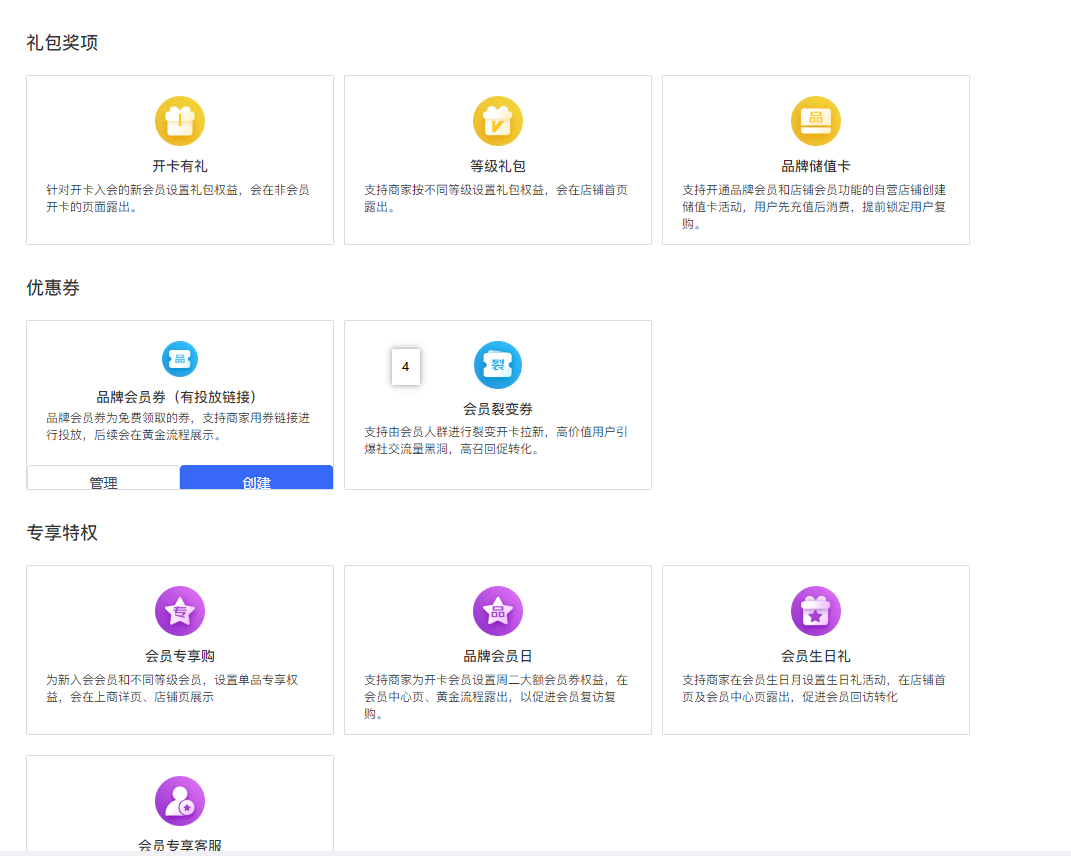Open the 品牌会员日 card title
Viewport: 1071px width, 856px height.
498,656
